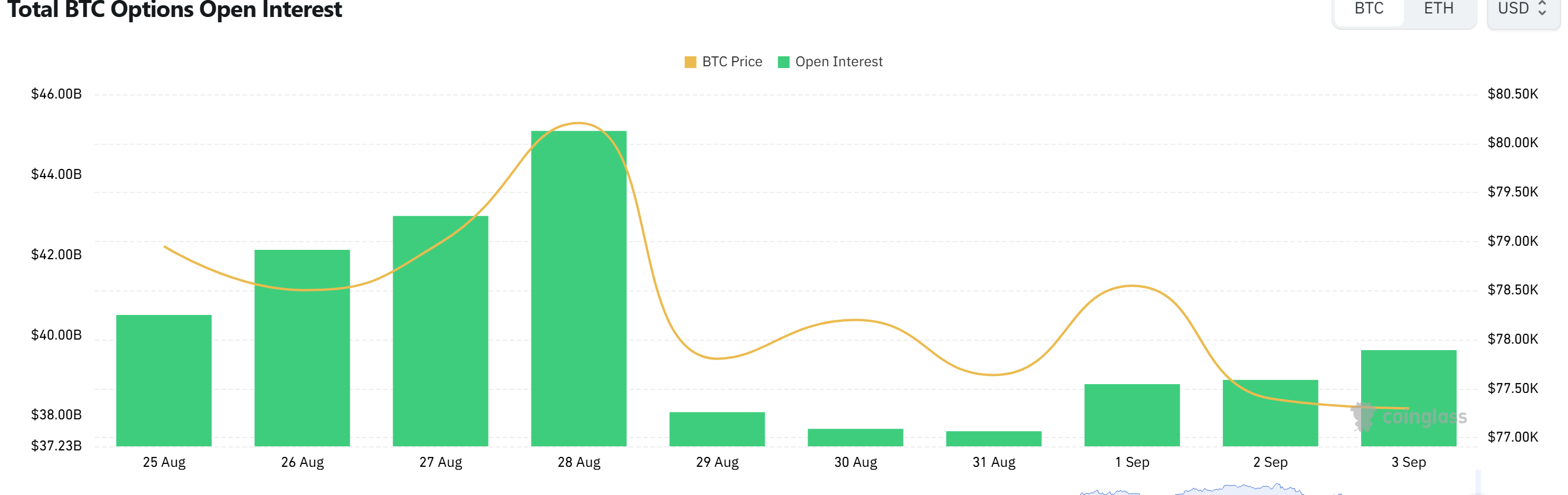Viewport: 1568px width, 495px height.
Task: Switch to the ETH tab
Action: 1439,9
